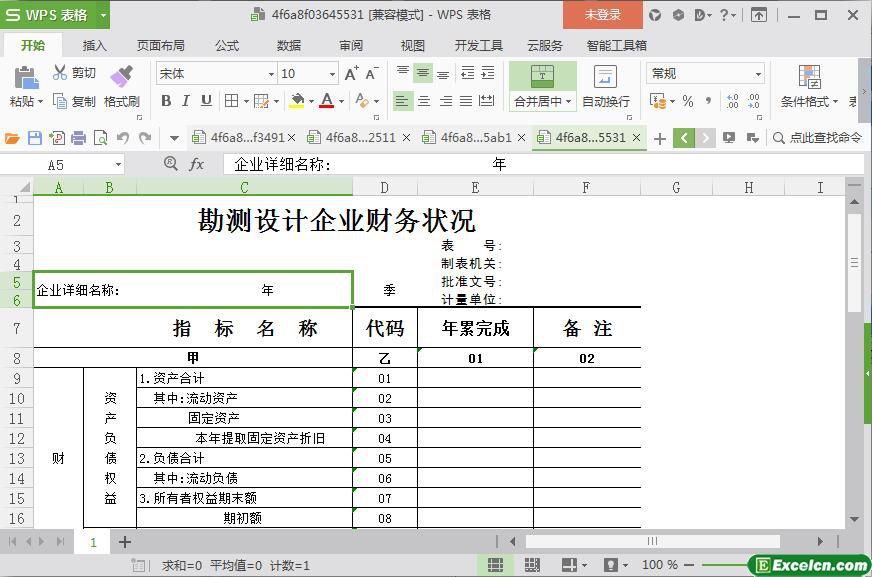Click the Increase font size icon
This screenshot has width=872, height=577.
pos(351,74)
